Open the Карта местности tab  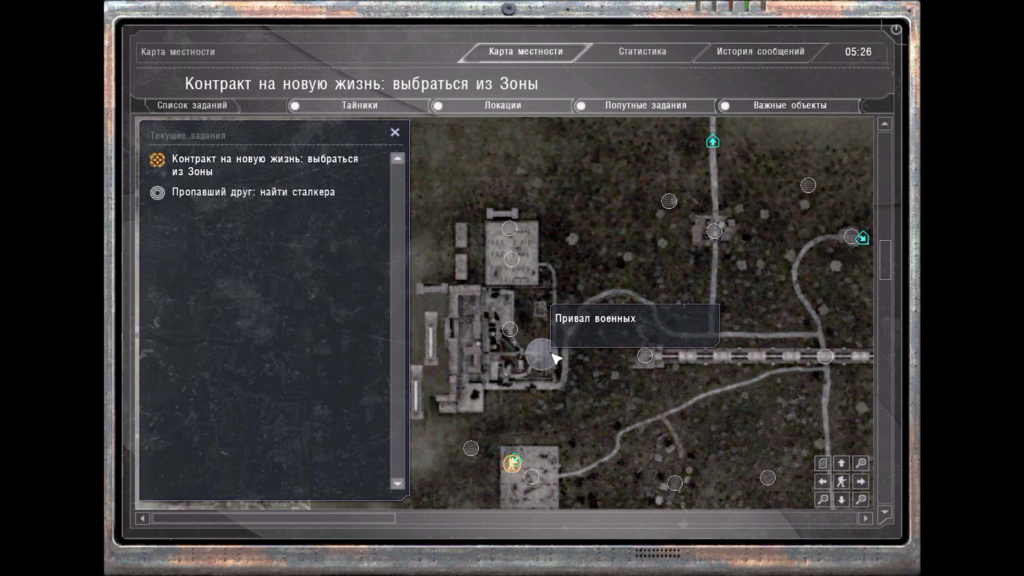tap(526, 52)
